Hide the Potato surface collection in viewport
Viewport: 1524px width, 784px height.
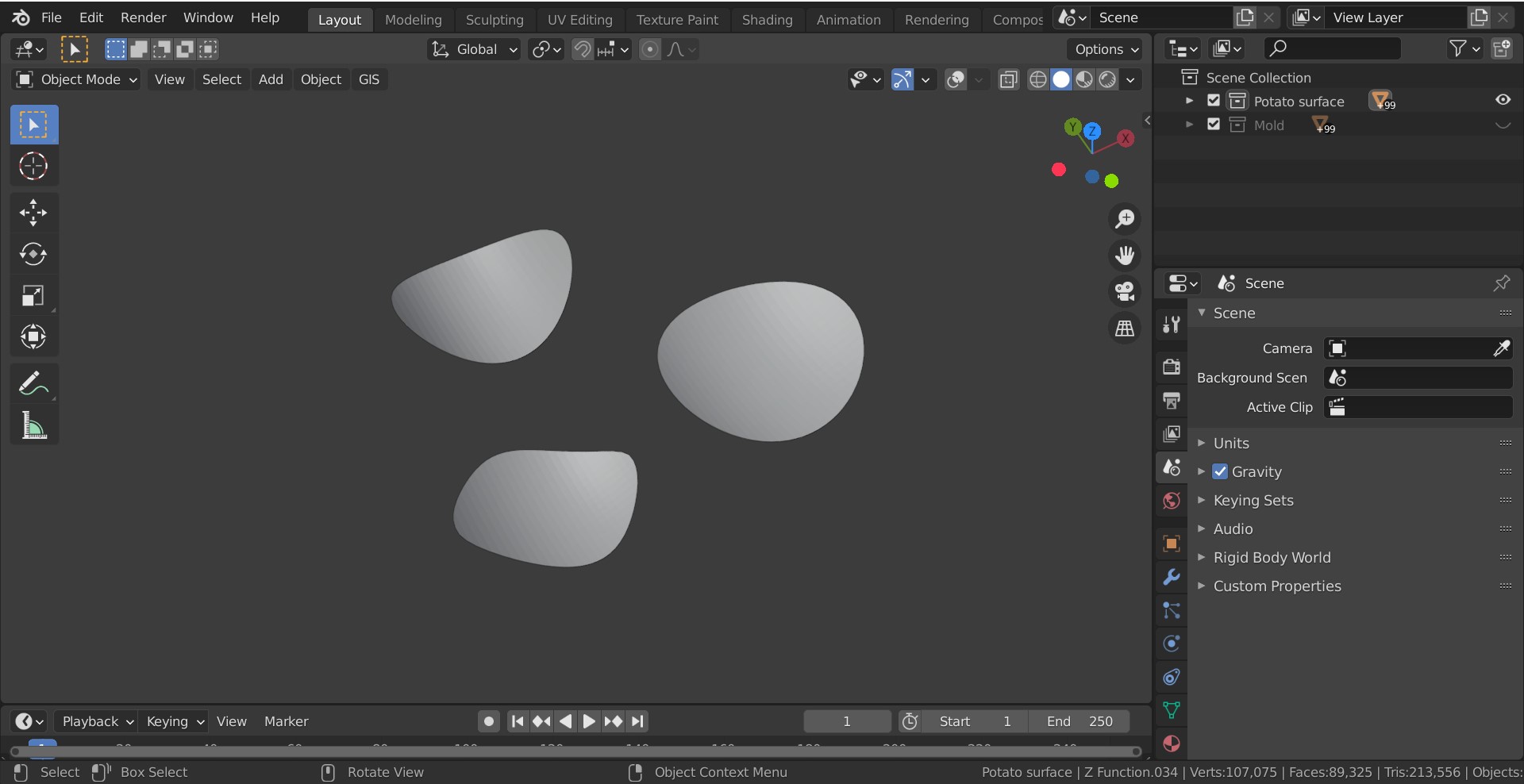(x=1503, y=99)
